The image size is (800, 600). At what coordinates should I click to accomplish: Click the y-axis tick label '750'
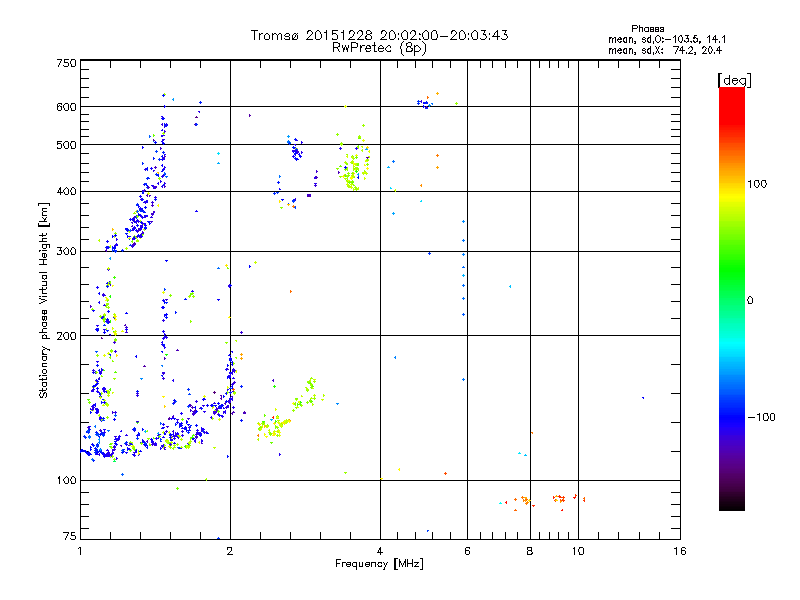pos(66,63)
